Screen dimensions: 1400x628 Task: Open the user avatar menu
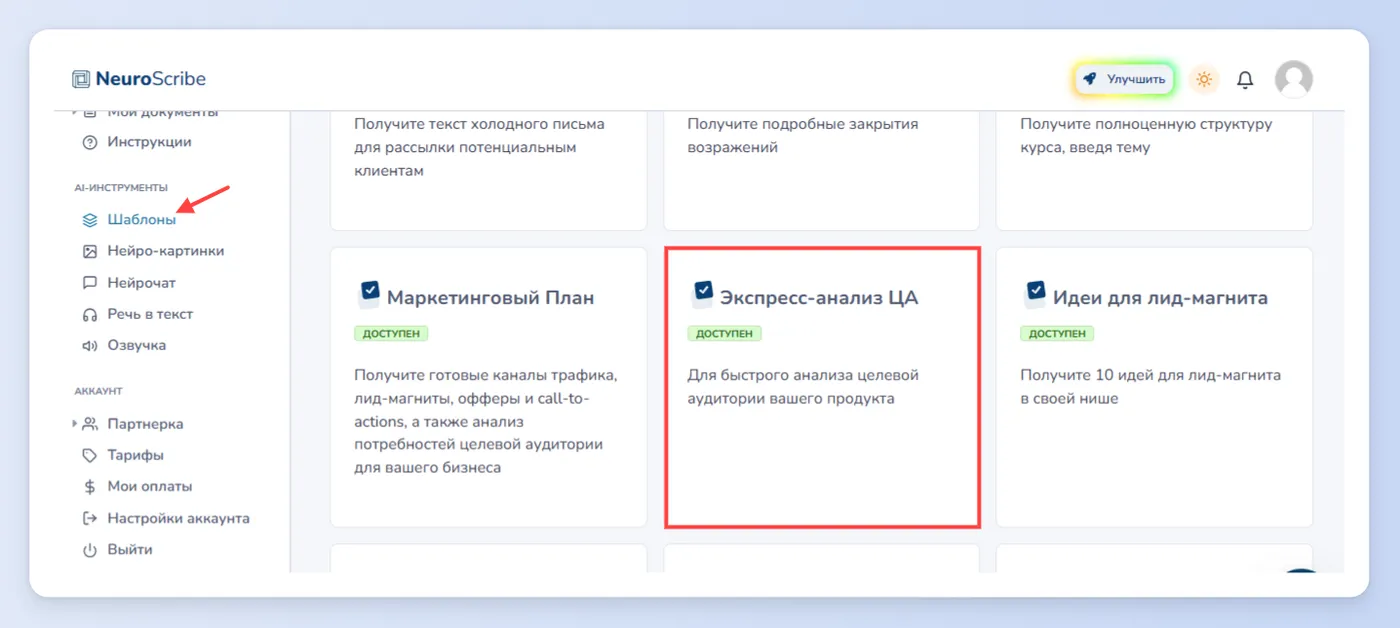click(1294, 79)
